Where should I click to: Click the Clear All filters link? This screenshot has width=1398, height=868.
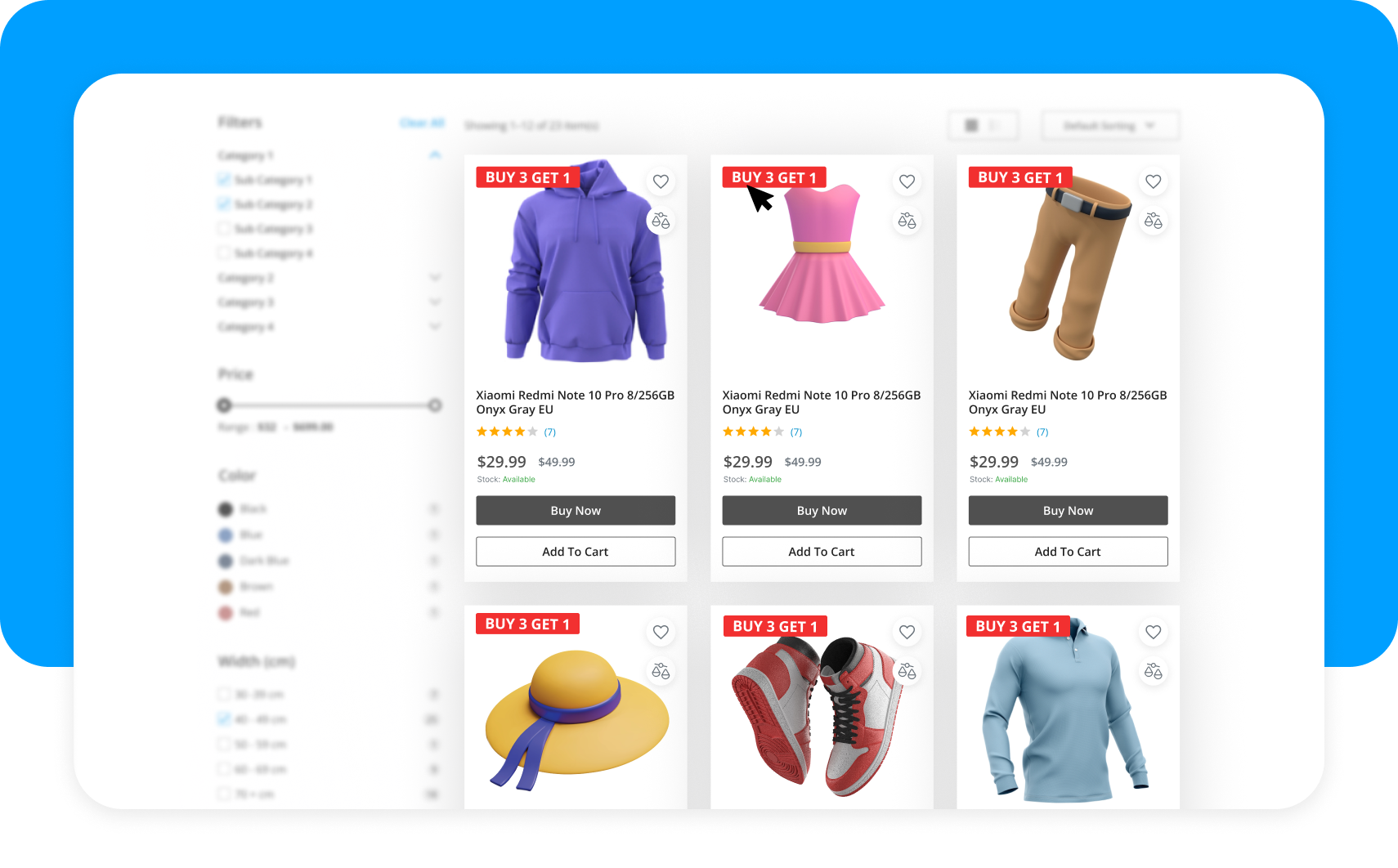(x=422, y=123)
